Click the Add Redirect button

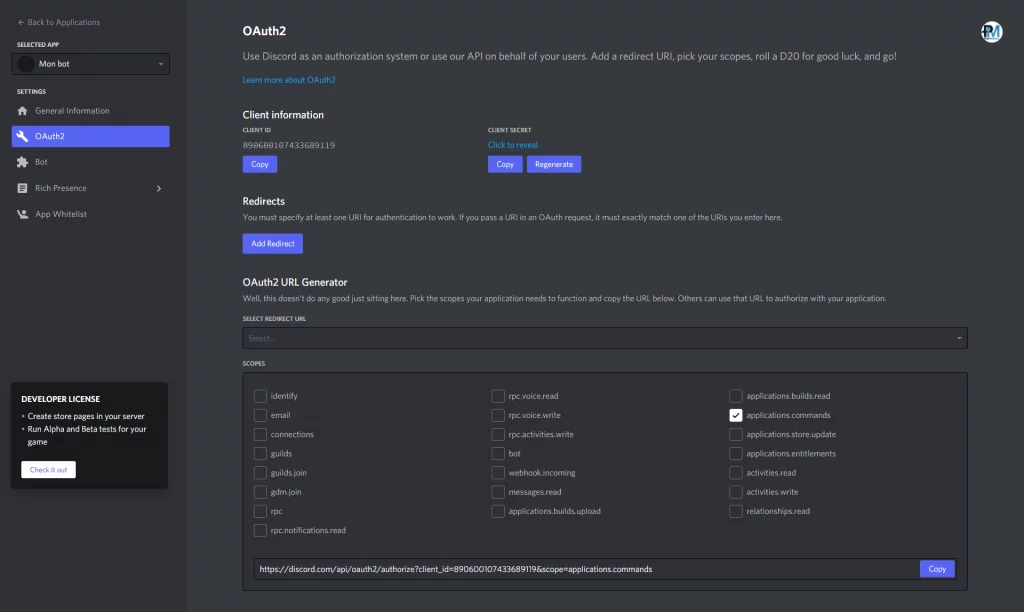[272, 244]
